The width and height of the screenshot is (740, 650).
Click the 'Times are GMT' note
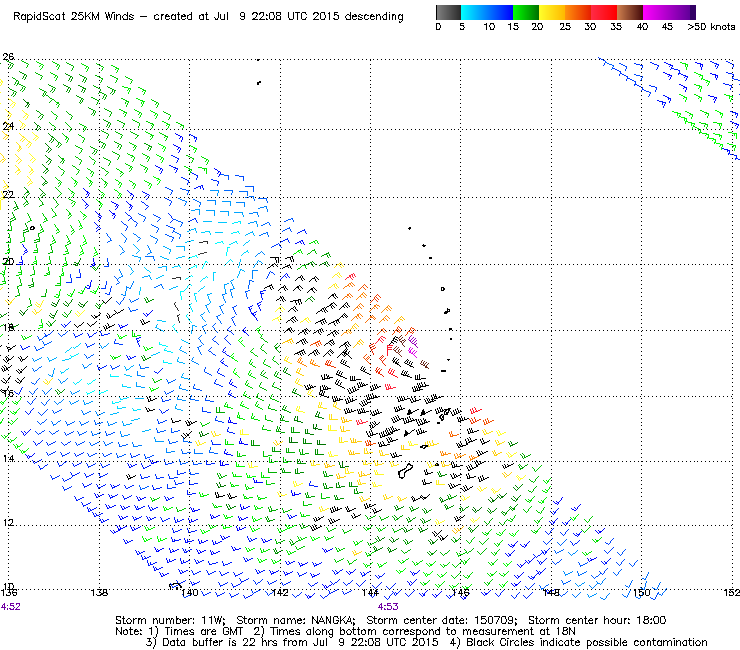203,632
